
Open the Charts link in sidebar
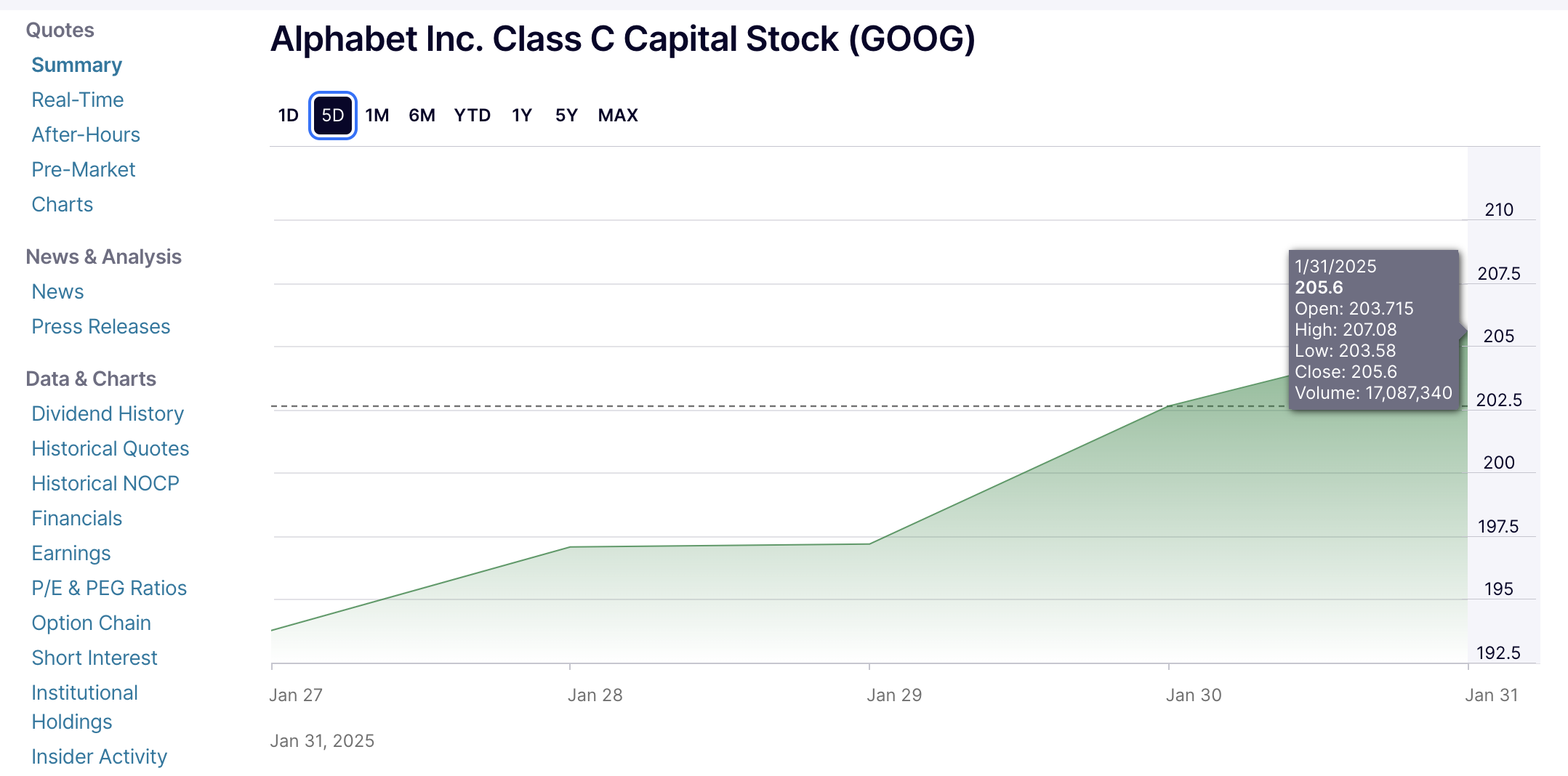63,204
